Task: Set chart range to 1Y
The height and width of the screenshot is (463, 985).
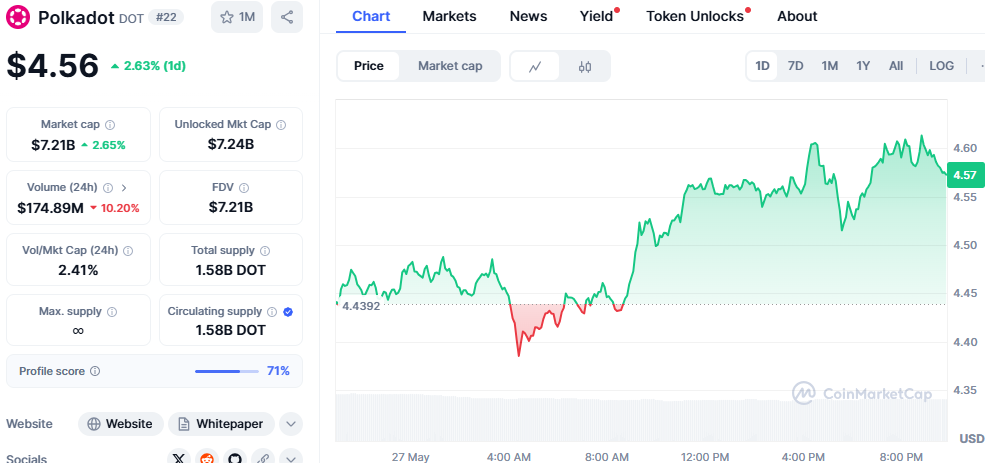Action: pos(863,66)
